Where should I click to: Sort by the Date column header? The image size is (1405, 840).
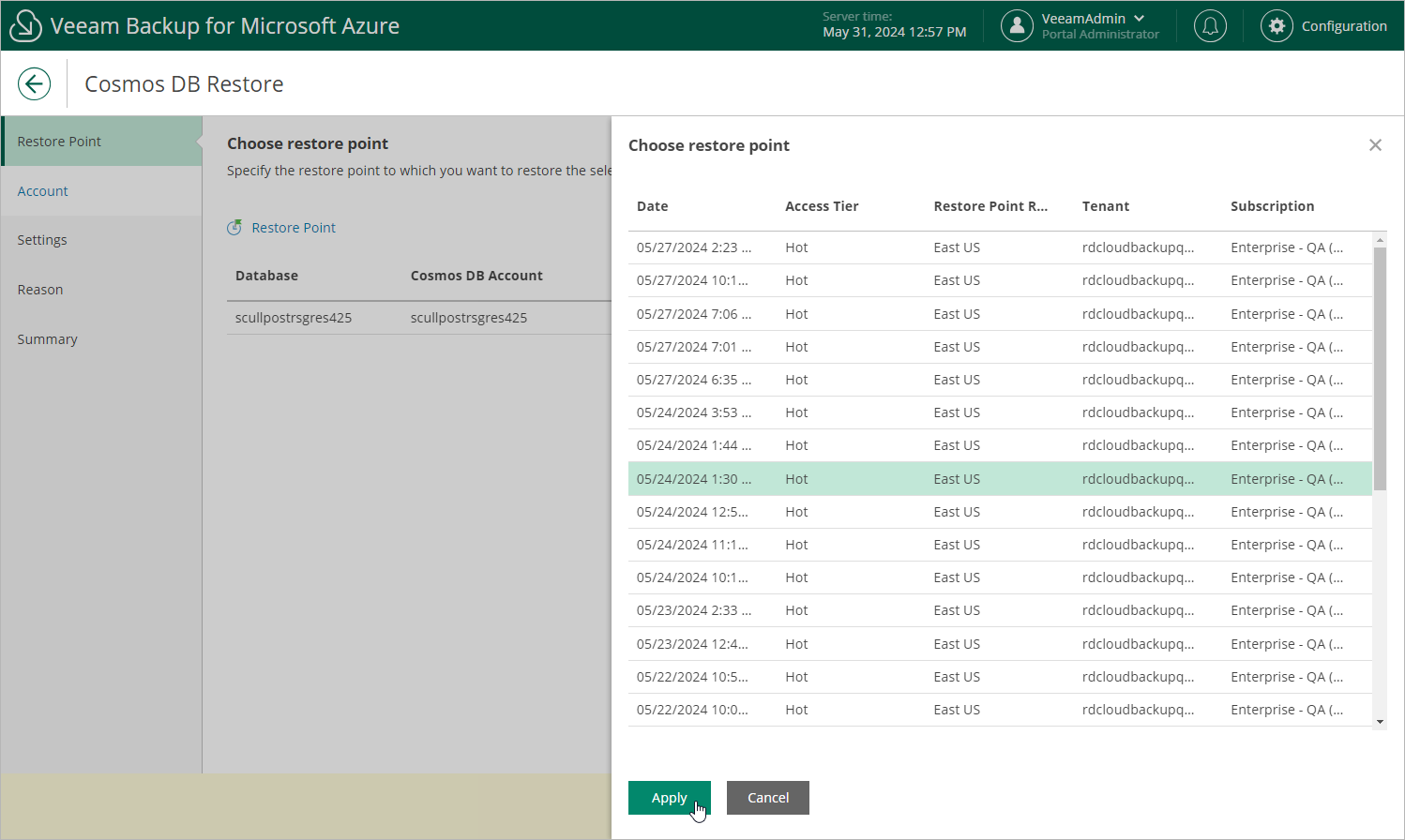(653, 206)
